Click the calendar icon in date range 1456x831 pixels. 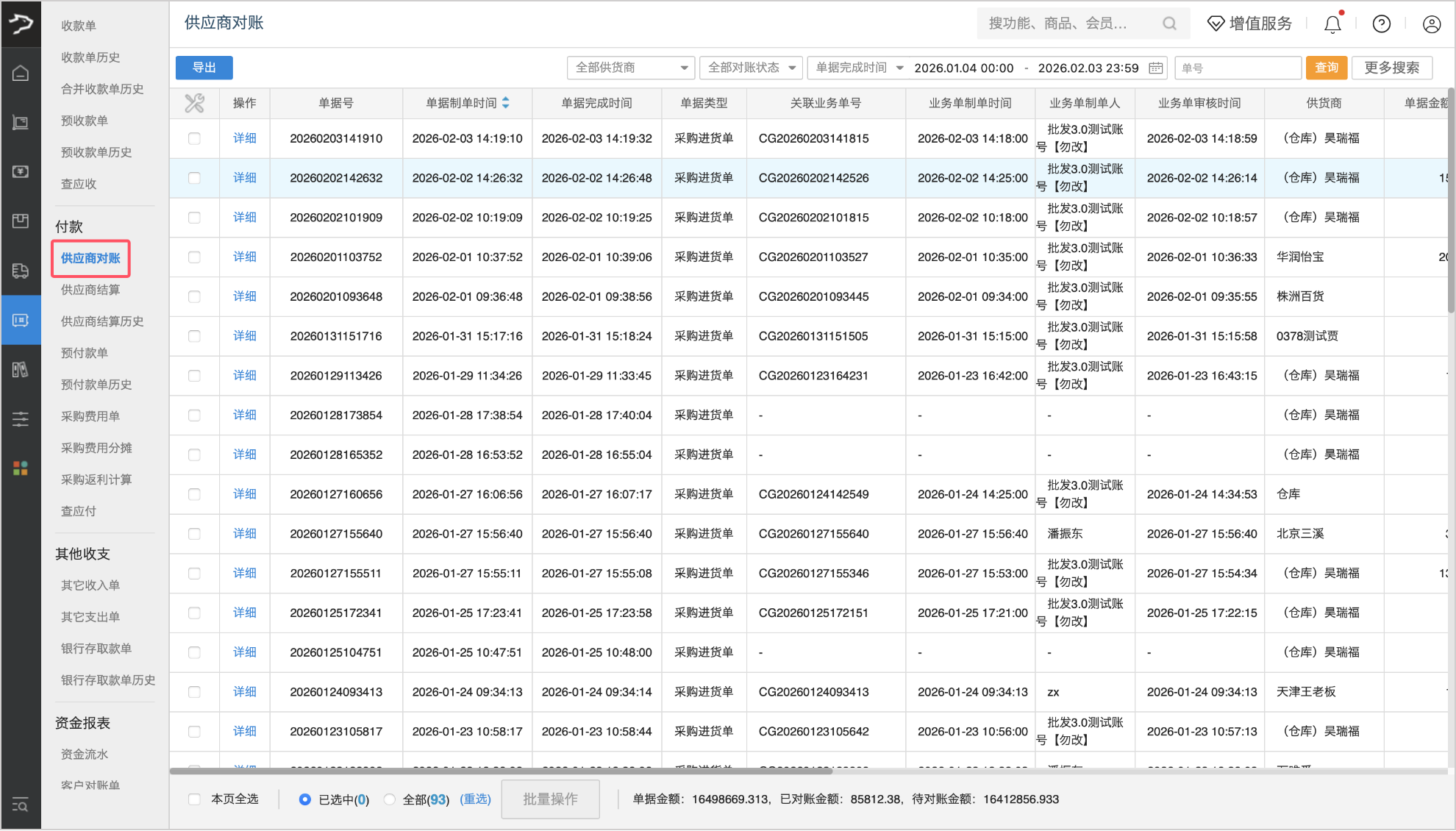[x=1155, y=68]
